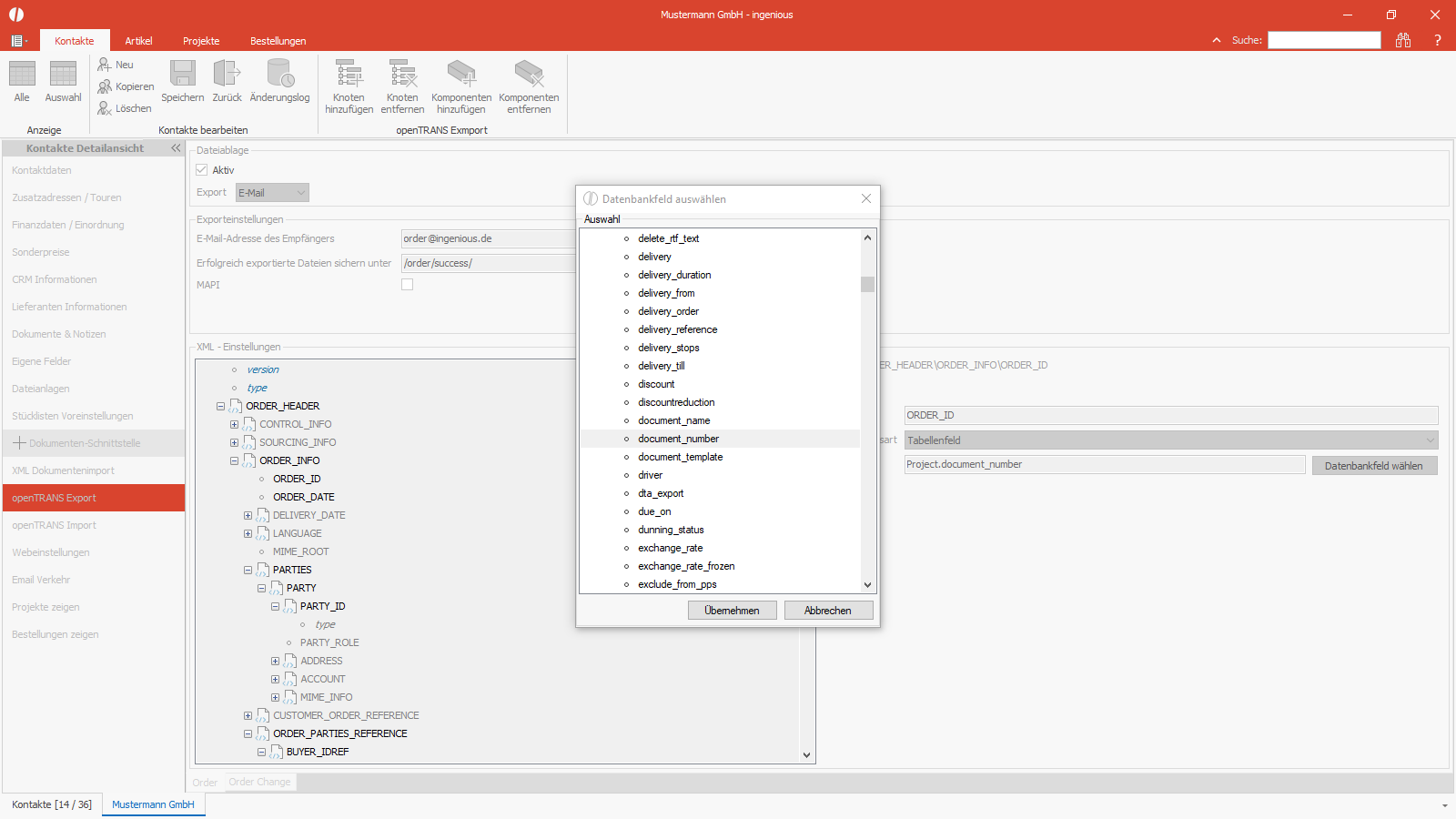Select document_template in the field list
The image size is (1456, 819).
click(x=681, y=457)
